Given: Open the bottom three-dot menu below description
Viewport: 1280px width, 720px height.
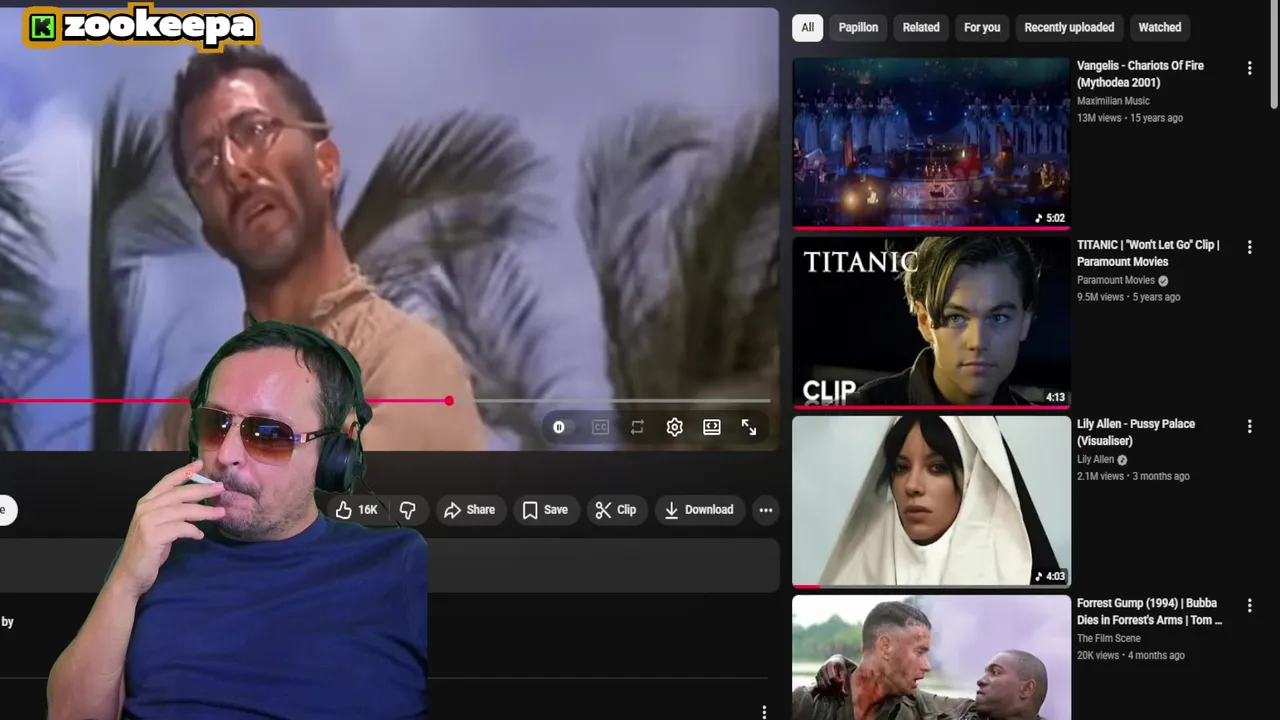Looking at the screenshot, I should click(x=764, y=711).
